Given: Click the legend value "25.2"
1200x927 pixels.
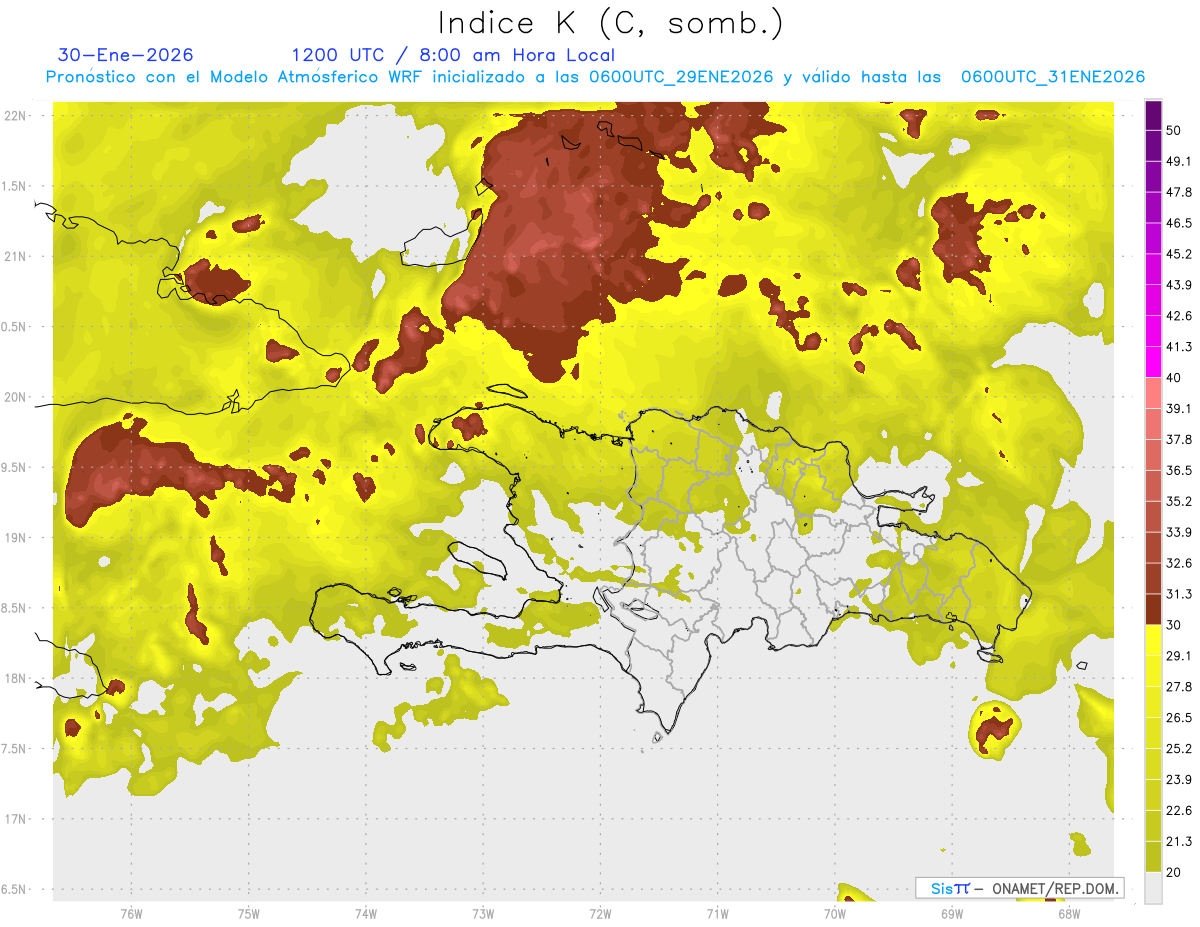Looking at the screenshot, I should coord(1179,748).
